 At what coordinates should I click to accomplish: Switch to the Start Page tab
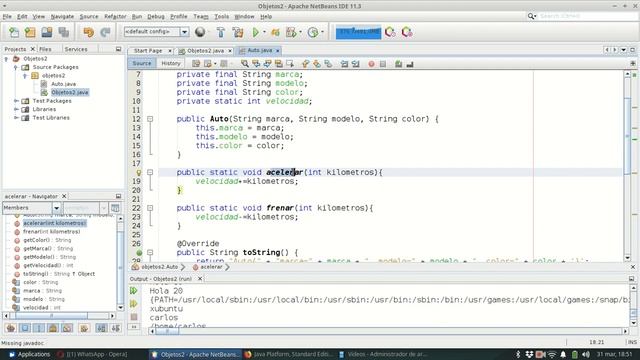point(148,51)
